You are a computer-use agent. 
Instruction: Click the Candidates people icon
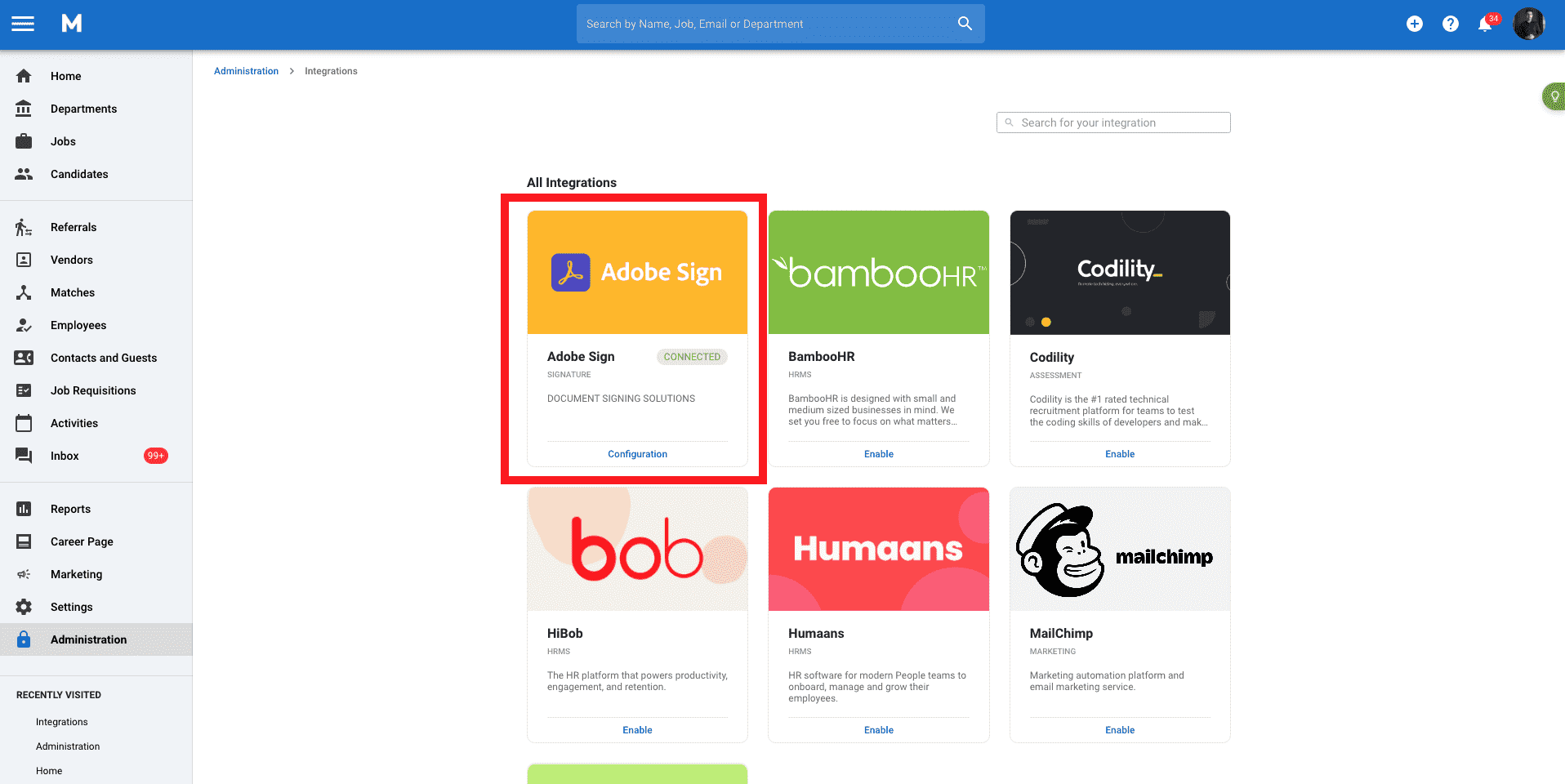(24, 174)
